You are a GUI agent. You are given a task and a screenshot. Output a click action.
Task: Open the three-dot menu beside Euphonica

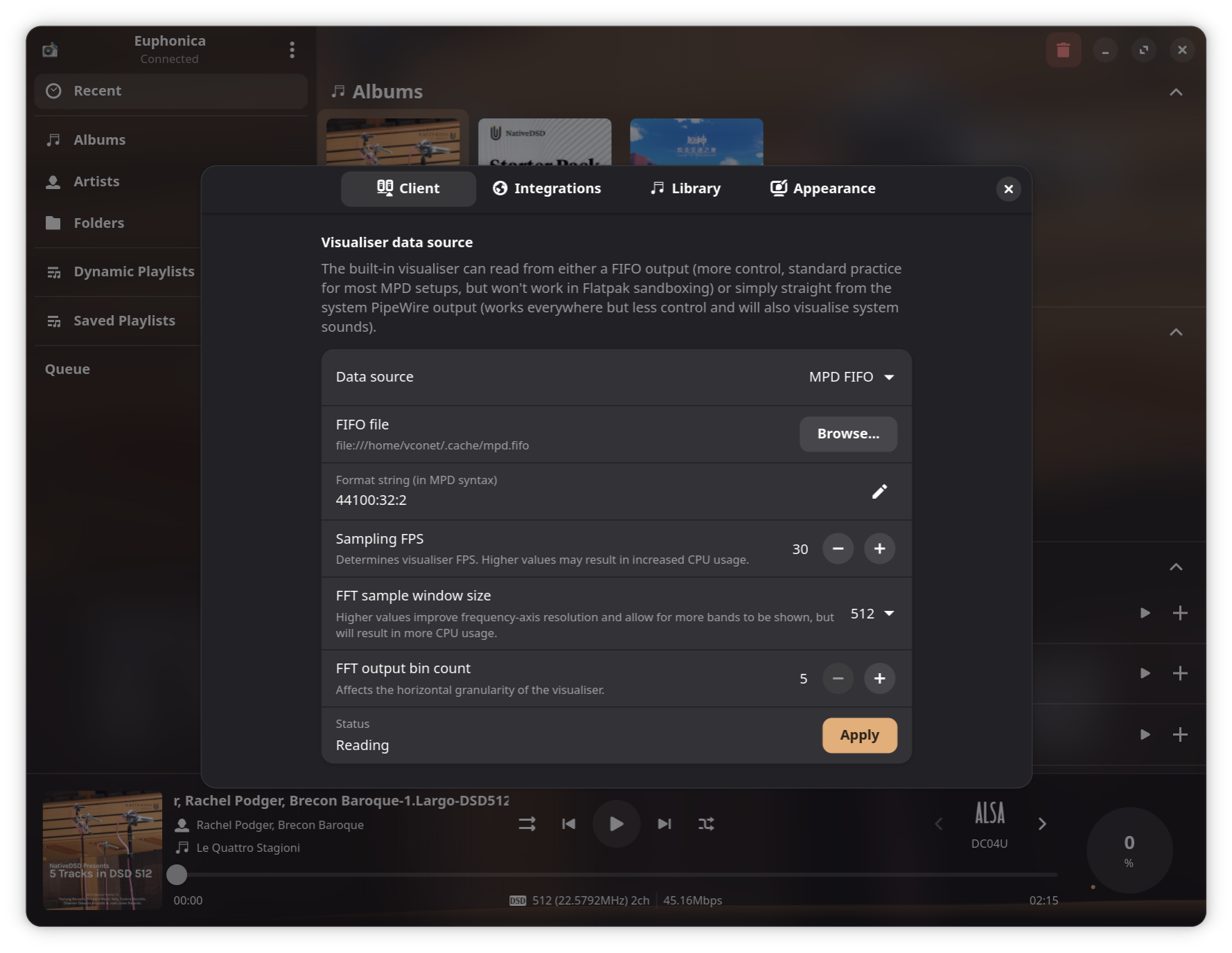pos(292,50)
